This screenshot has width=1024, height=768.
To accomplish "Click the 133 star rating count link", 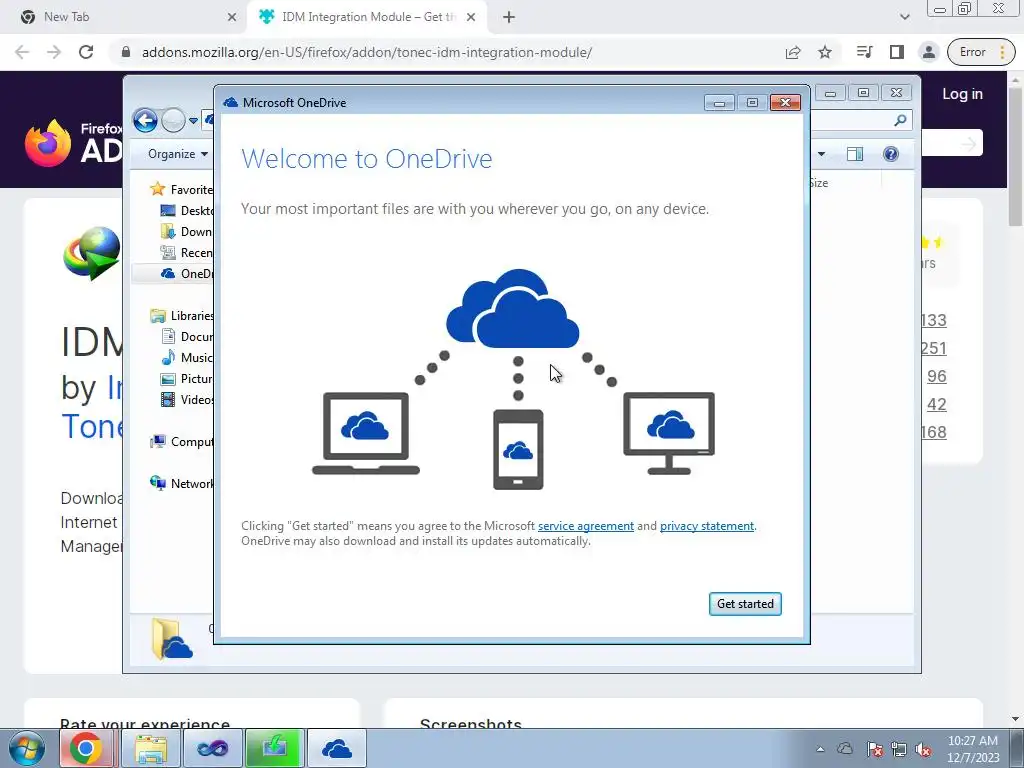I will 933,320.
